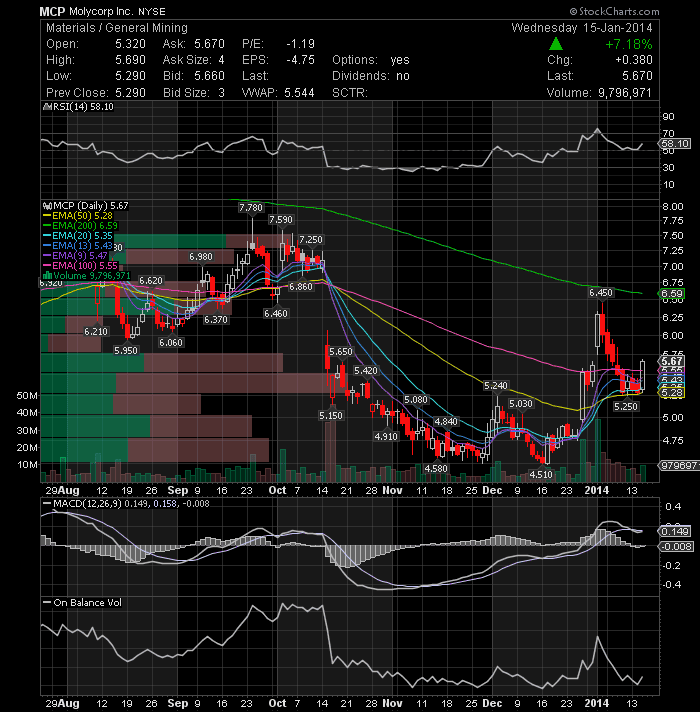
Task: Click the 6.370 price label
Action: coord(216,320)
